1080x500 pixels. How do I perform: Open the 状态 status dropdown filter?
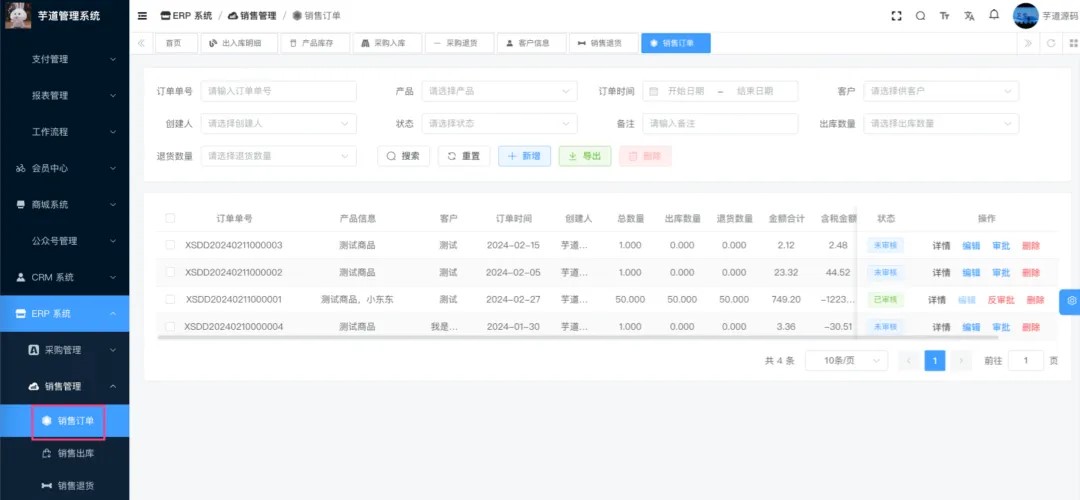click(499, 123)
